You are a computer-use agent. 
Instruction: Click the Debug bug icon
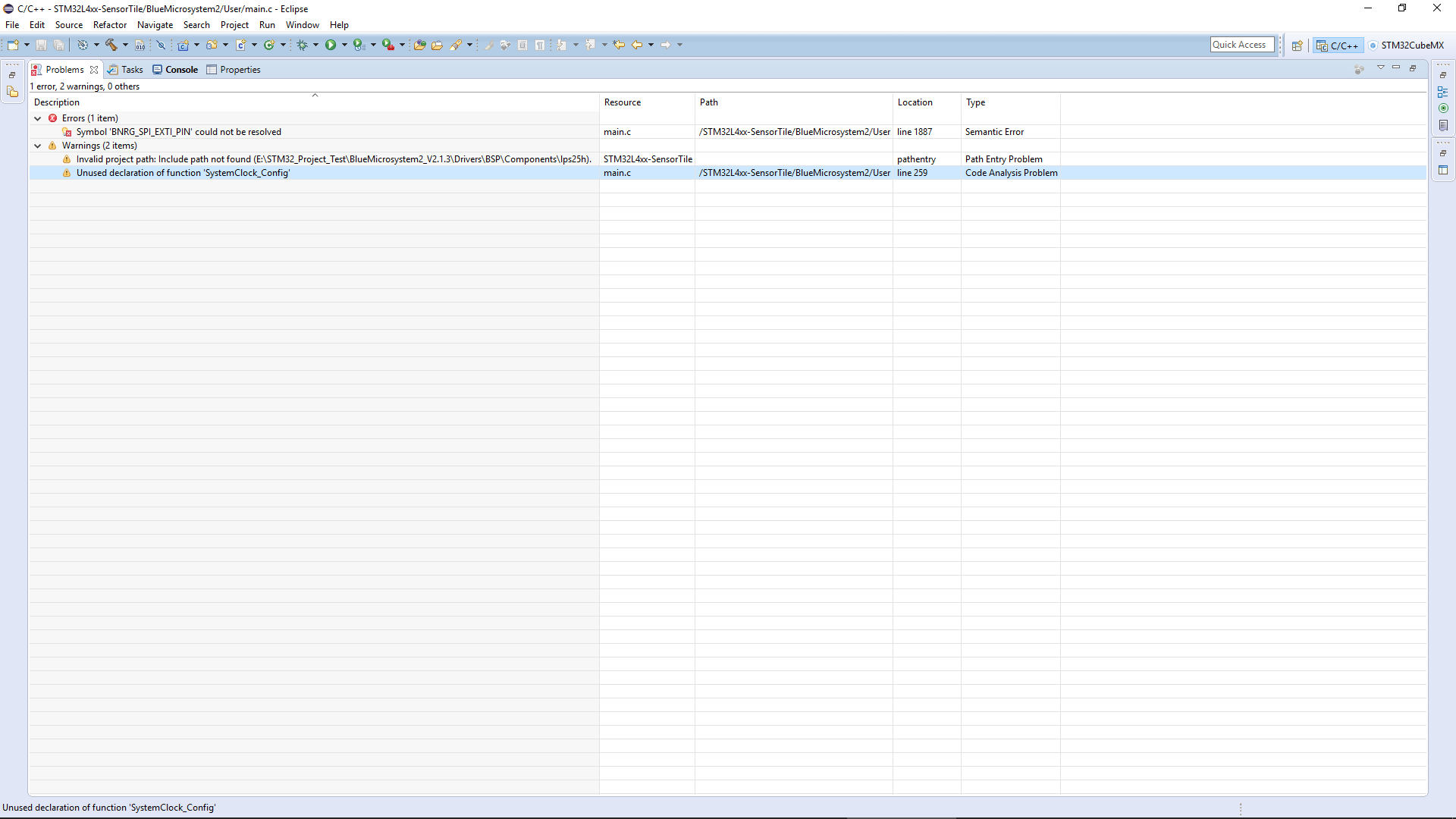[x=302, y=45]
